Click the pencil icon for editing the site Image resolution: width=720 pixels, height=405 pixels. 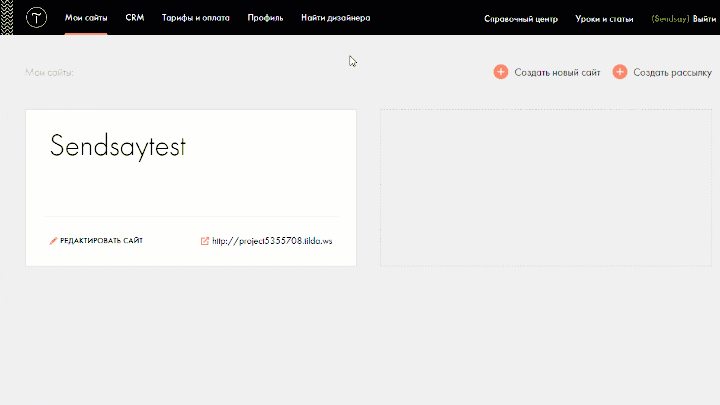pyautogui.click(x=54, y=241)
